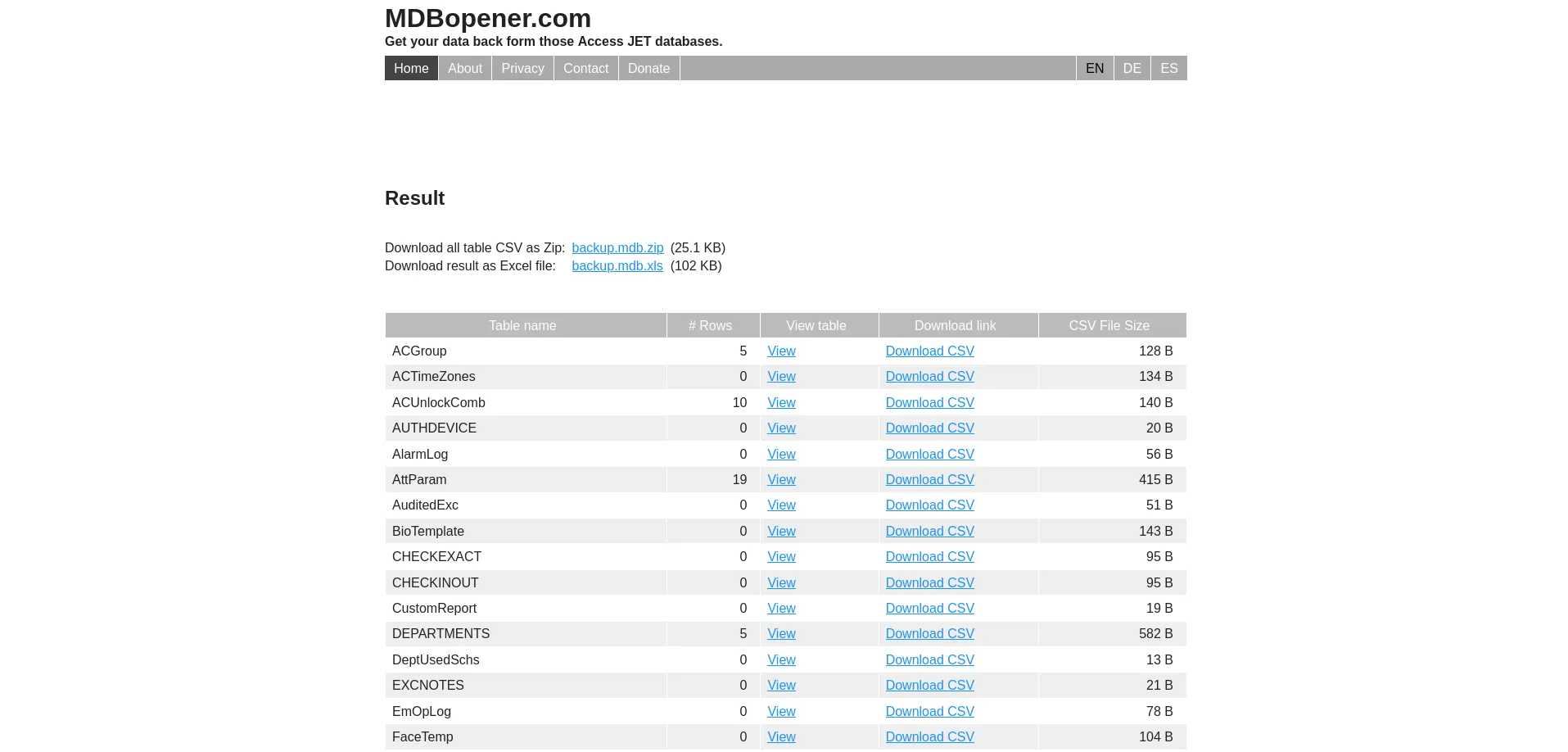Image resolution: width=1568 pixels, height=752 pixels.
Task: View the AuditedExc table
Action: (781, 505)
